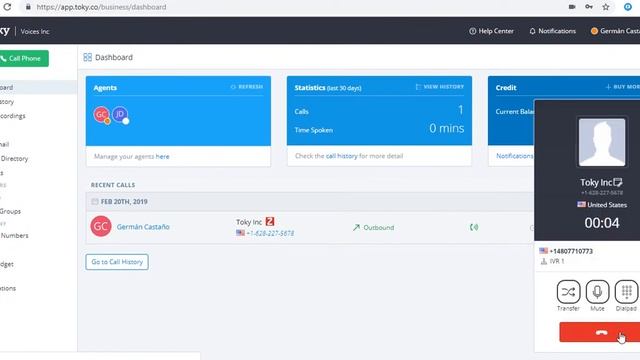Click the Transfer call icon
The width and height of the screenshot is (640, 360).
point(568,292)
